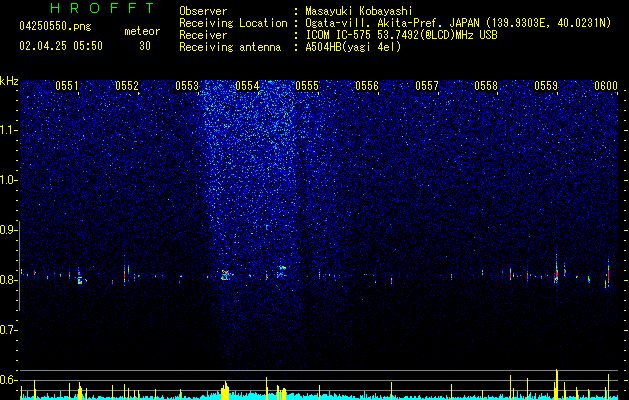Click the Receiving antenna label
The width and height of the screenshot is (629, 400).
click(x=230, y=47)
